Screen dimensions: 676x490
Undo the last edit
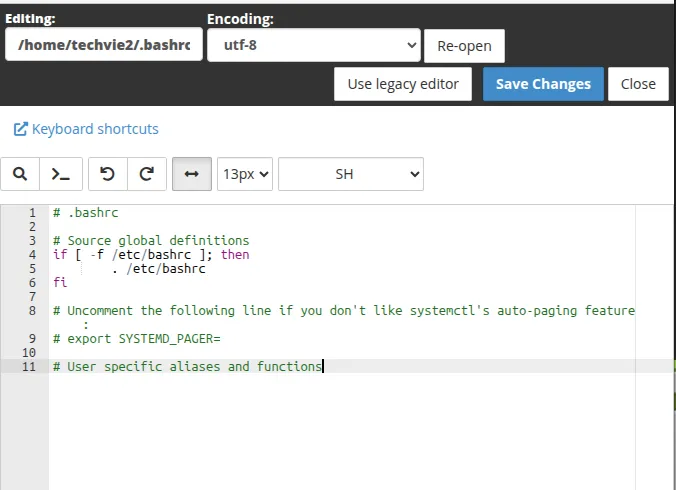(108, 174)
